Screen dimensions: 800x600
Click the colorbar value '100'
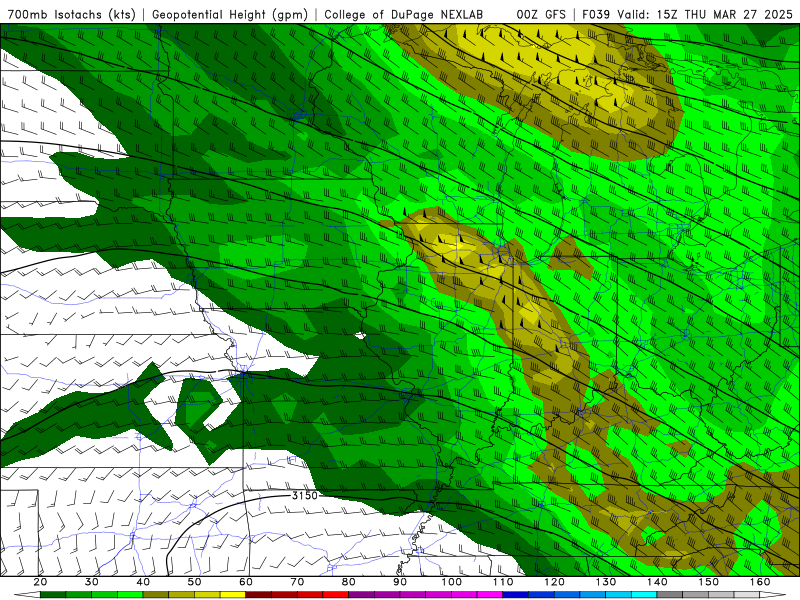pyautogui.click(x=452, y=582)
